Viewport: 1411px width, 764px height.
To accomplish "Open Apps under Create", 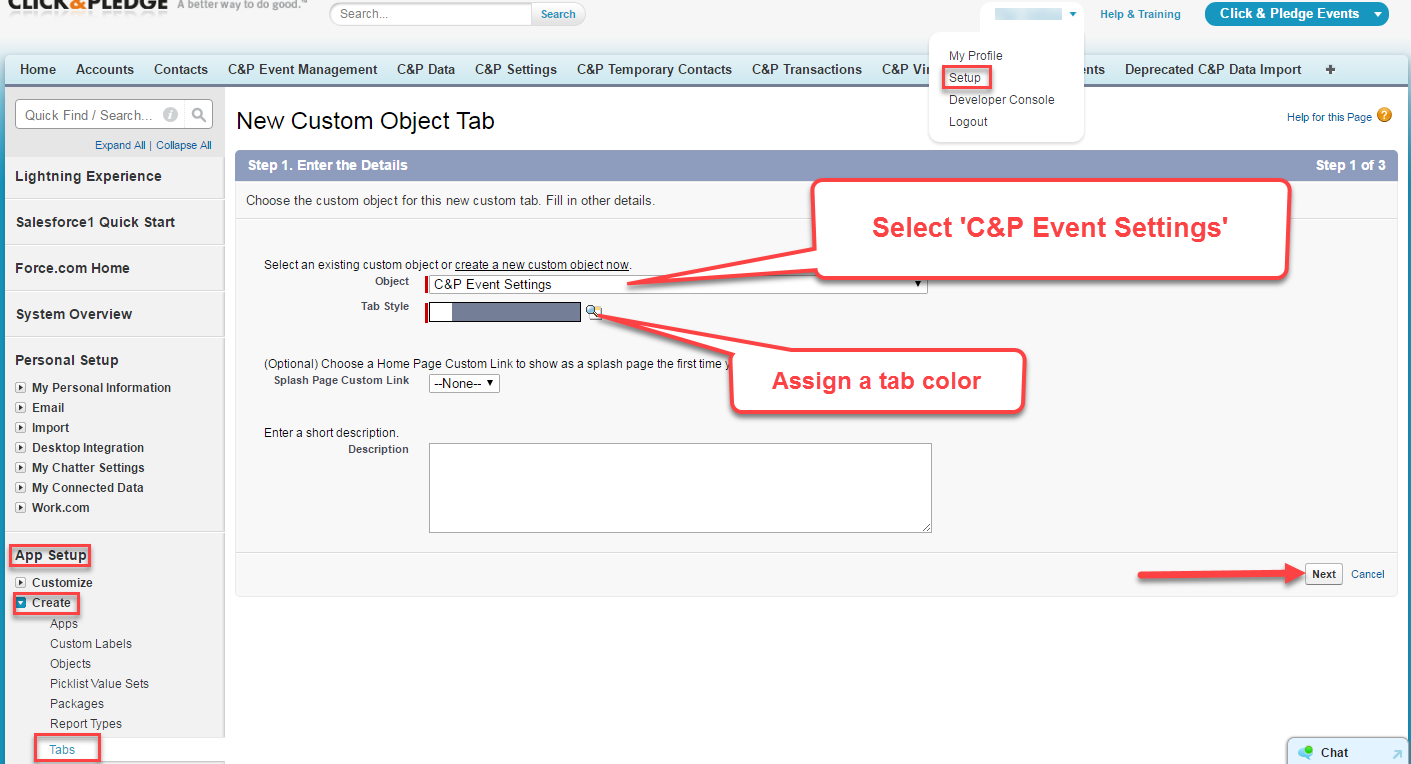I will tap(64, 623).
